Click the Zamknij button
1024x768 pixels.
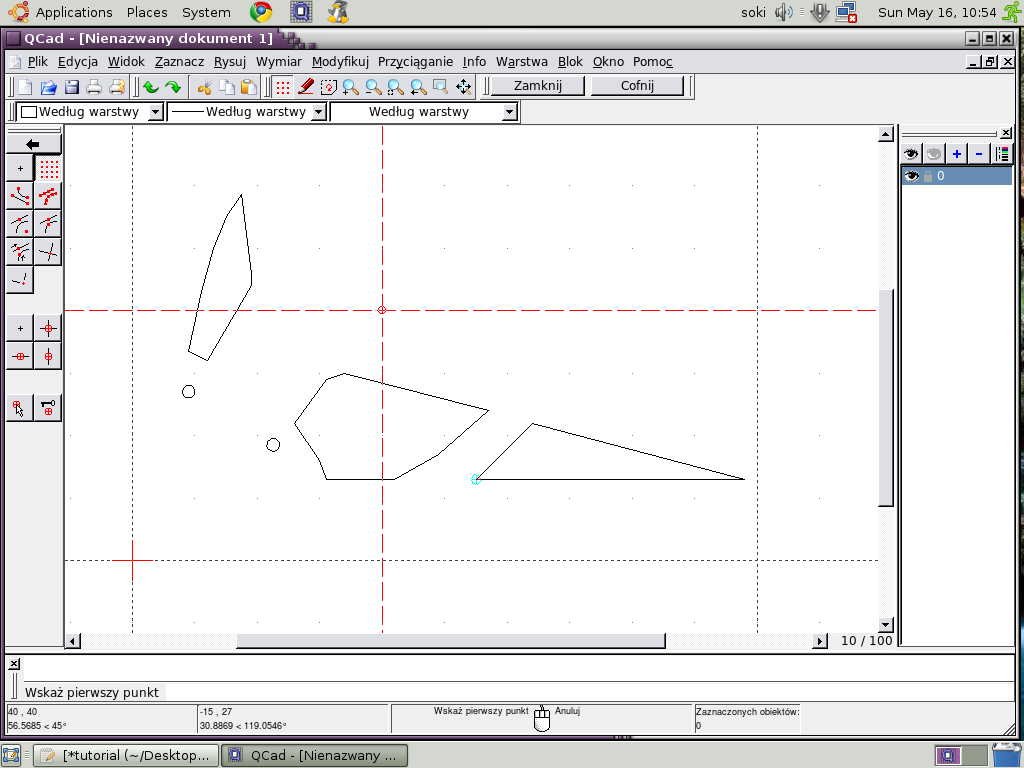[x=537, y=86]
